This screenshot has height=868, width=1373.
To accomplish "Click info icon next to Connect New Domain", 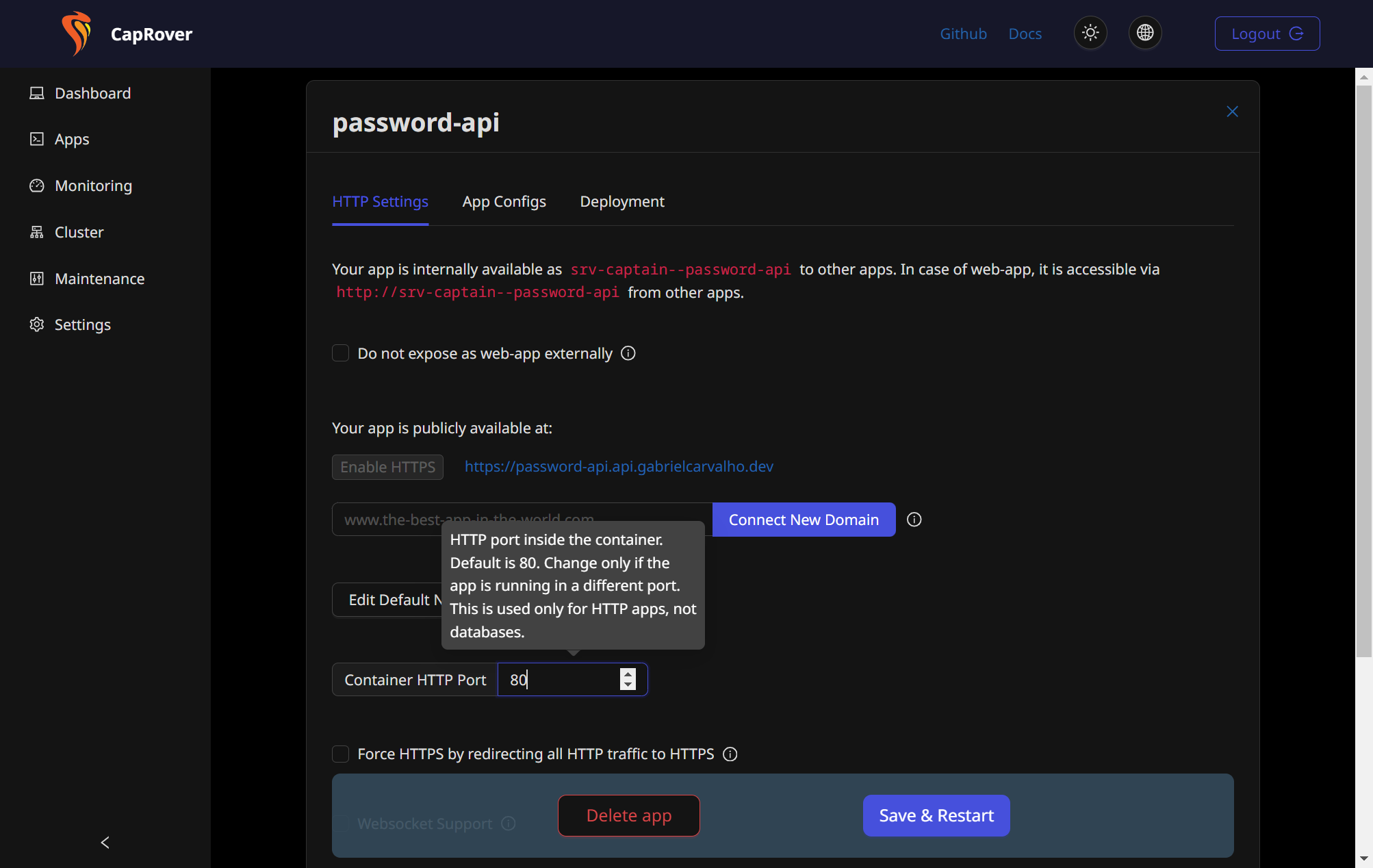I will 914,520.
